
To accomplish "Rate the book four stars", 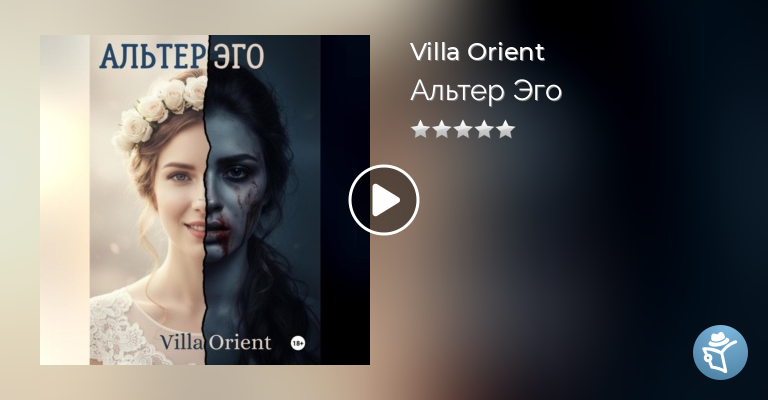I will (484, 130).
